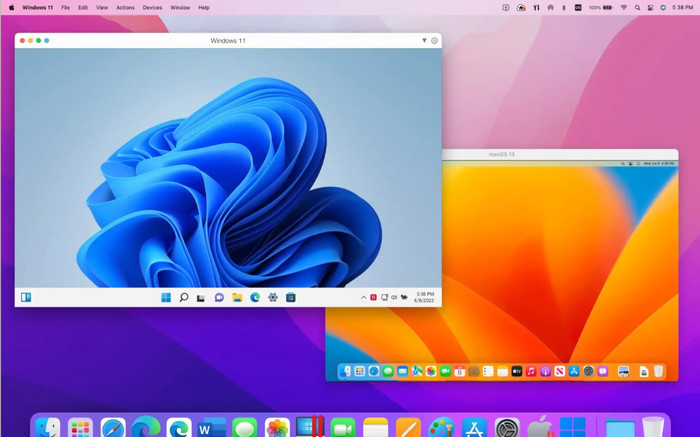Open Task View in the Windows taskbar

201,298
